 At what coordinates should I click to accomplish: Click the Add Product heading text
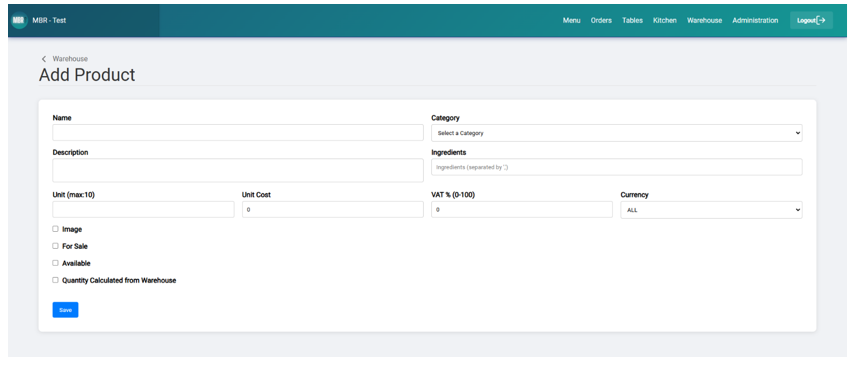(x=87, y=75)
